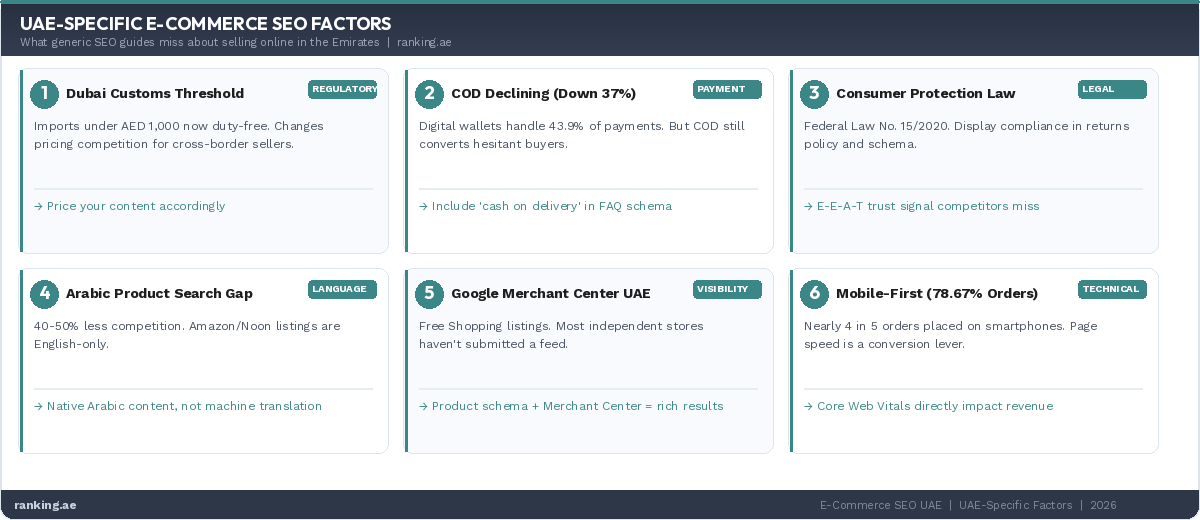Click the 'Dubai Customs Threshold' card heading
This screenshot has height=520, width=1200.
pos(155,94)
